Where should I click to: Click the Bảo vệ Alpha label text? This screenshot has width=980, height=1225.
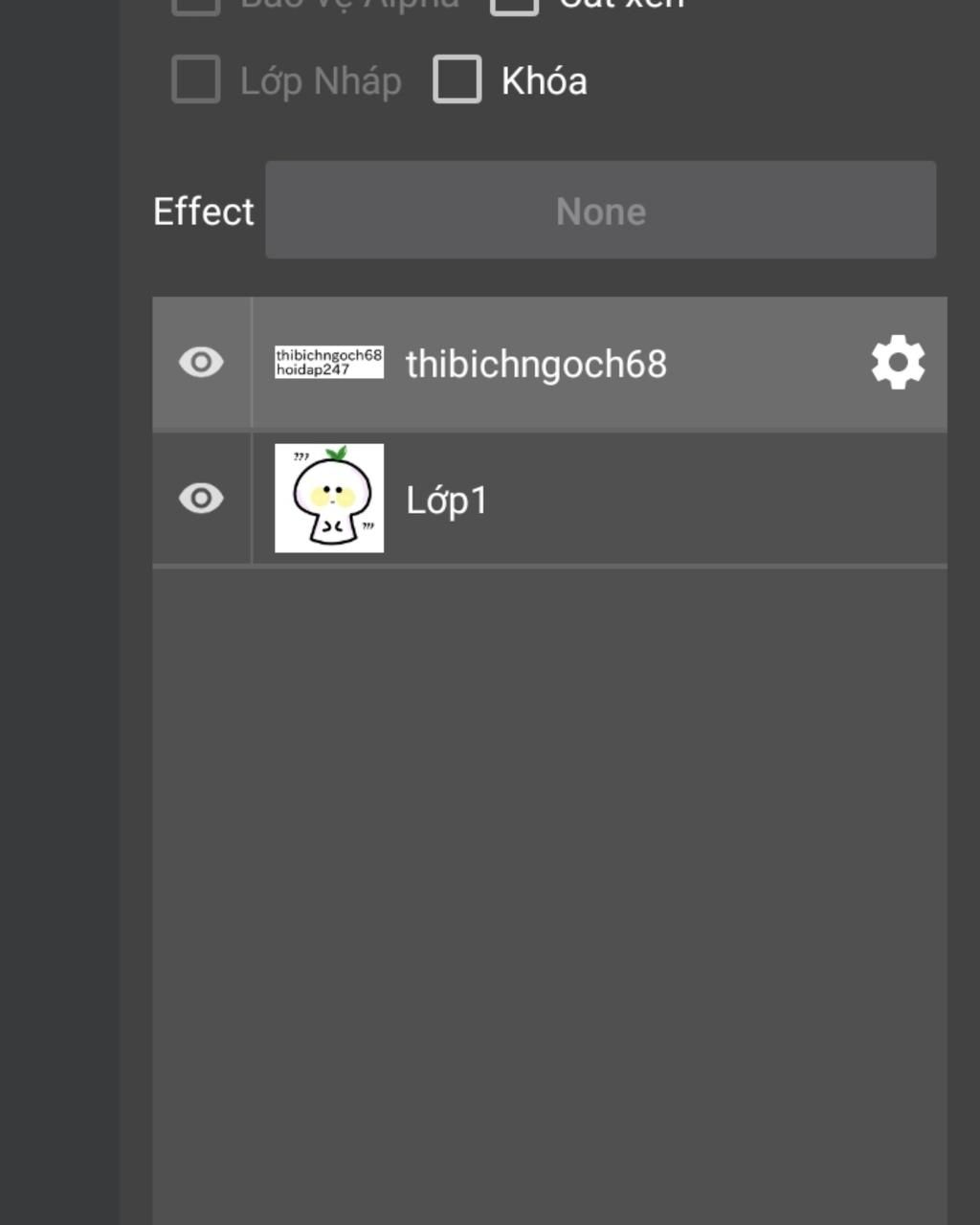349,5
